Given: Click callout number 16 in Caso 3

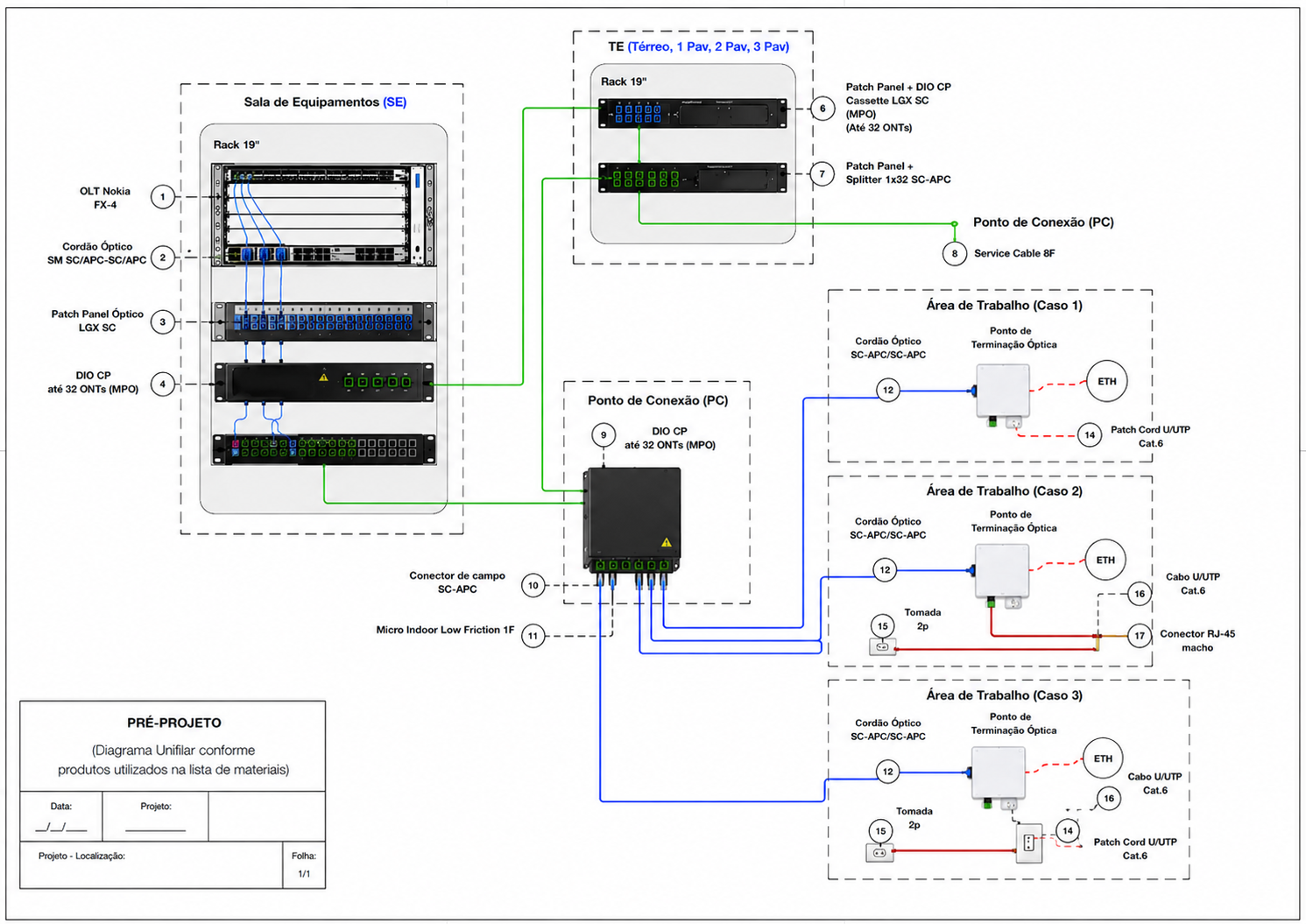Looking at the screenshot, I should 1109,798.
